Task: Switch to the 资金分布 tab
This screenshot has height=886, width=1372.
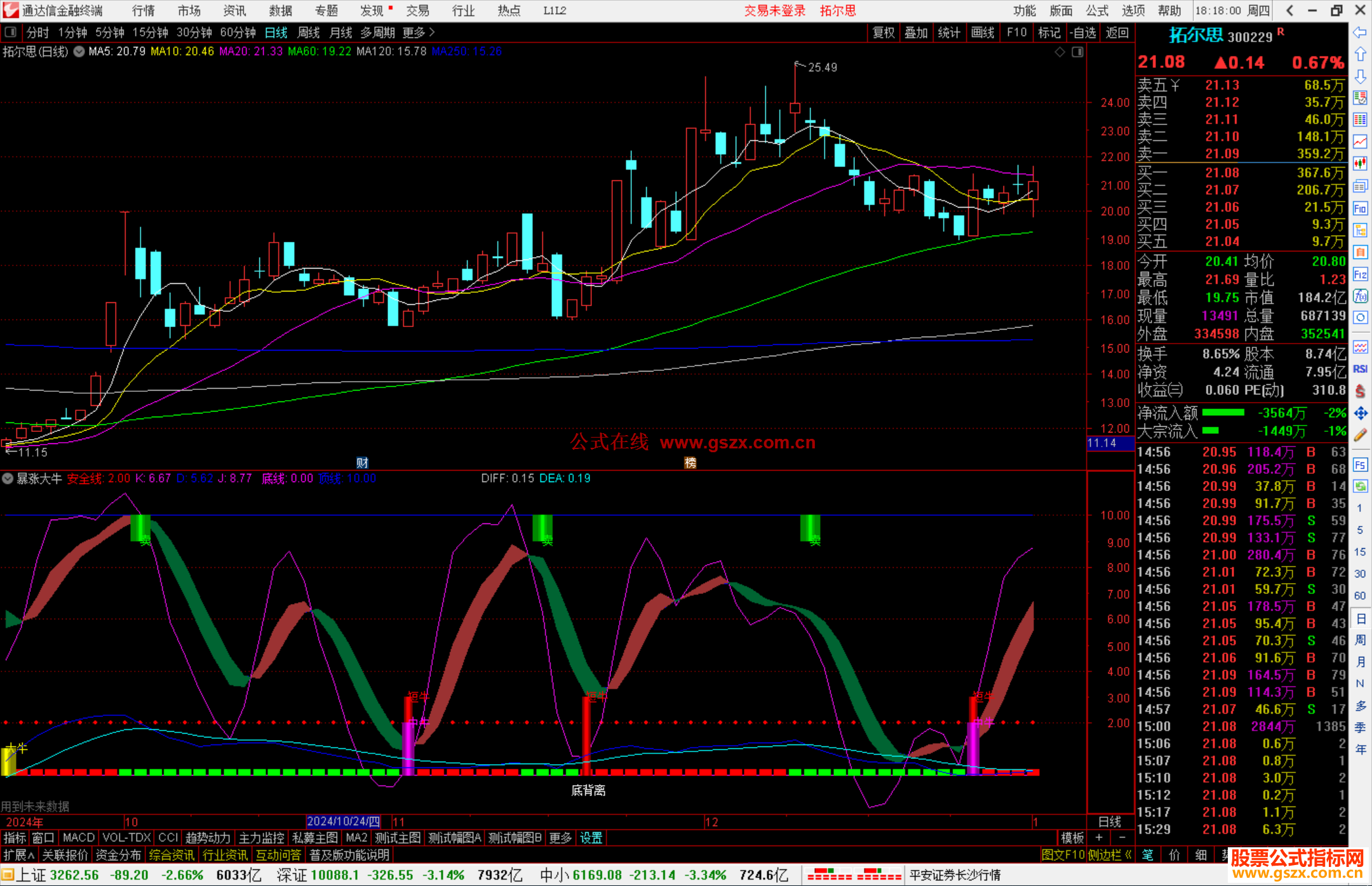Action: coord(118,855)
